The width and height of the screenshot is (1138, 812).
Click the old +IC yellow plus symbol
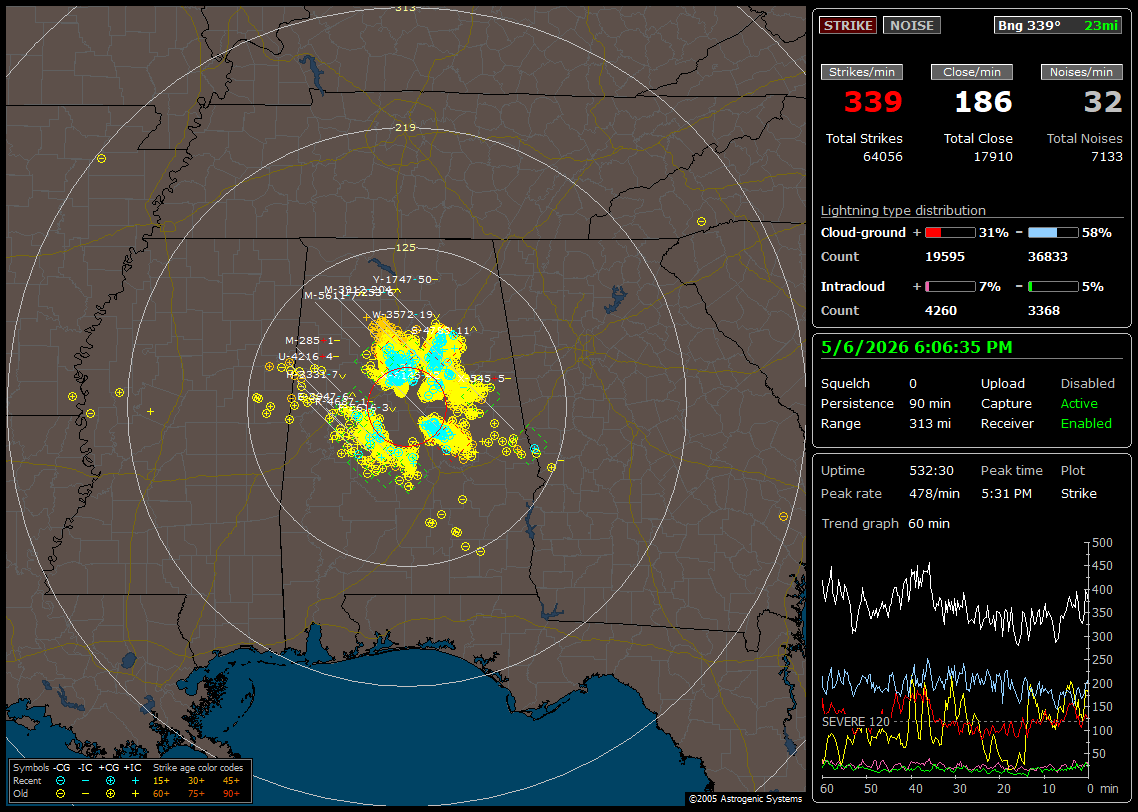pyautogui.click(x=135, y=794)
